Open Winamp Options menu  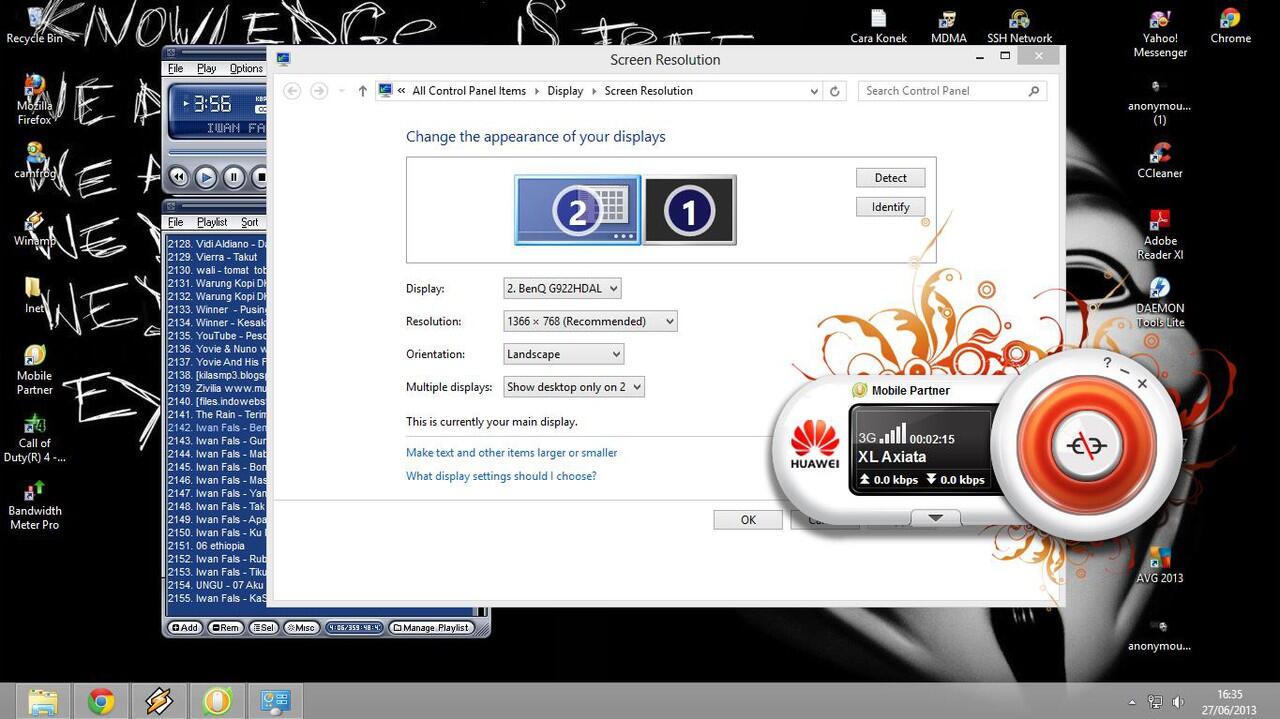246,69
